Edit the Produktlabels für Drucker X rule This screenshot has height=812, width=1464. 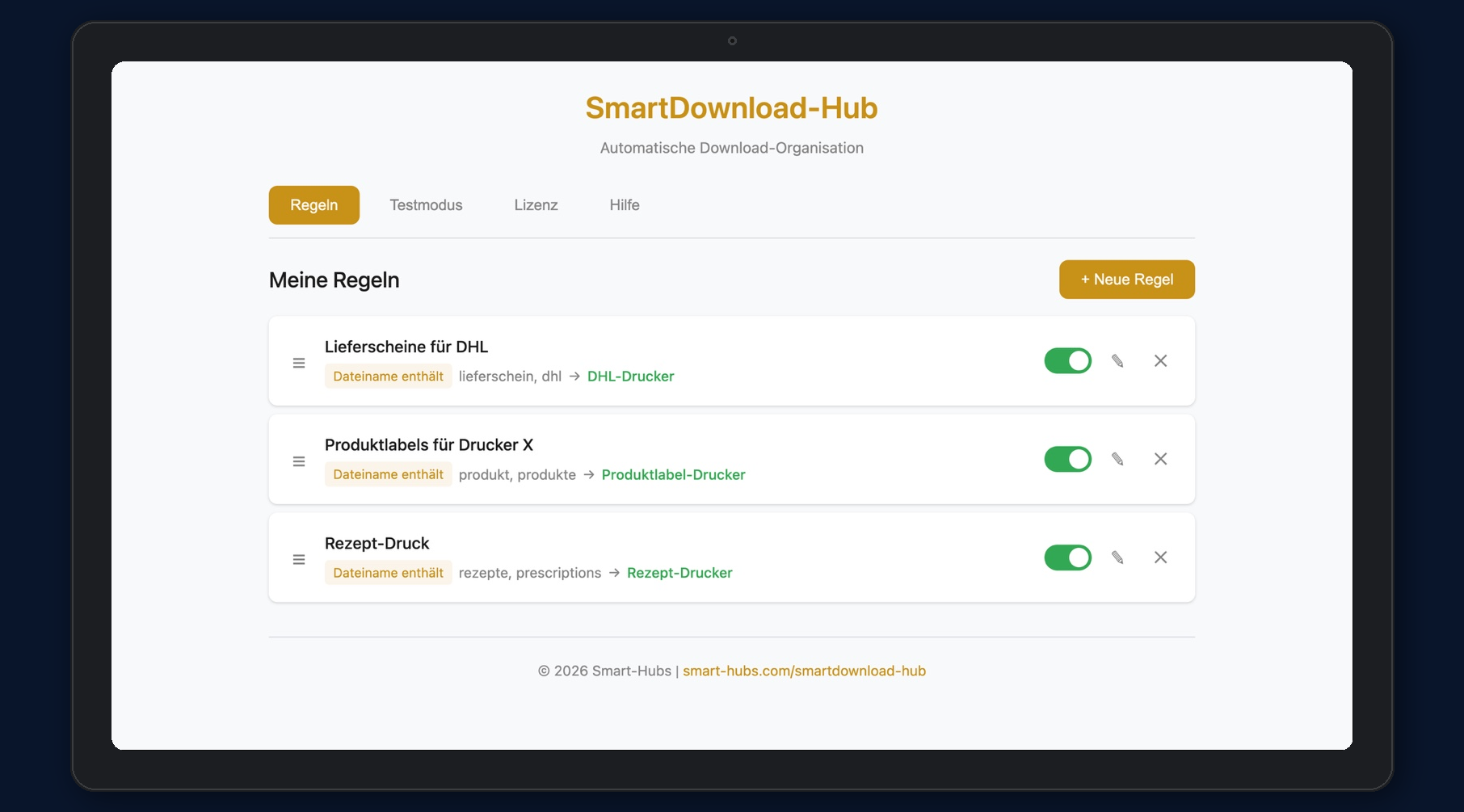1118,459
